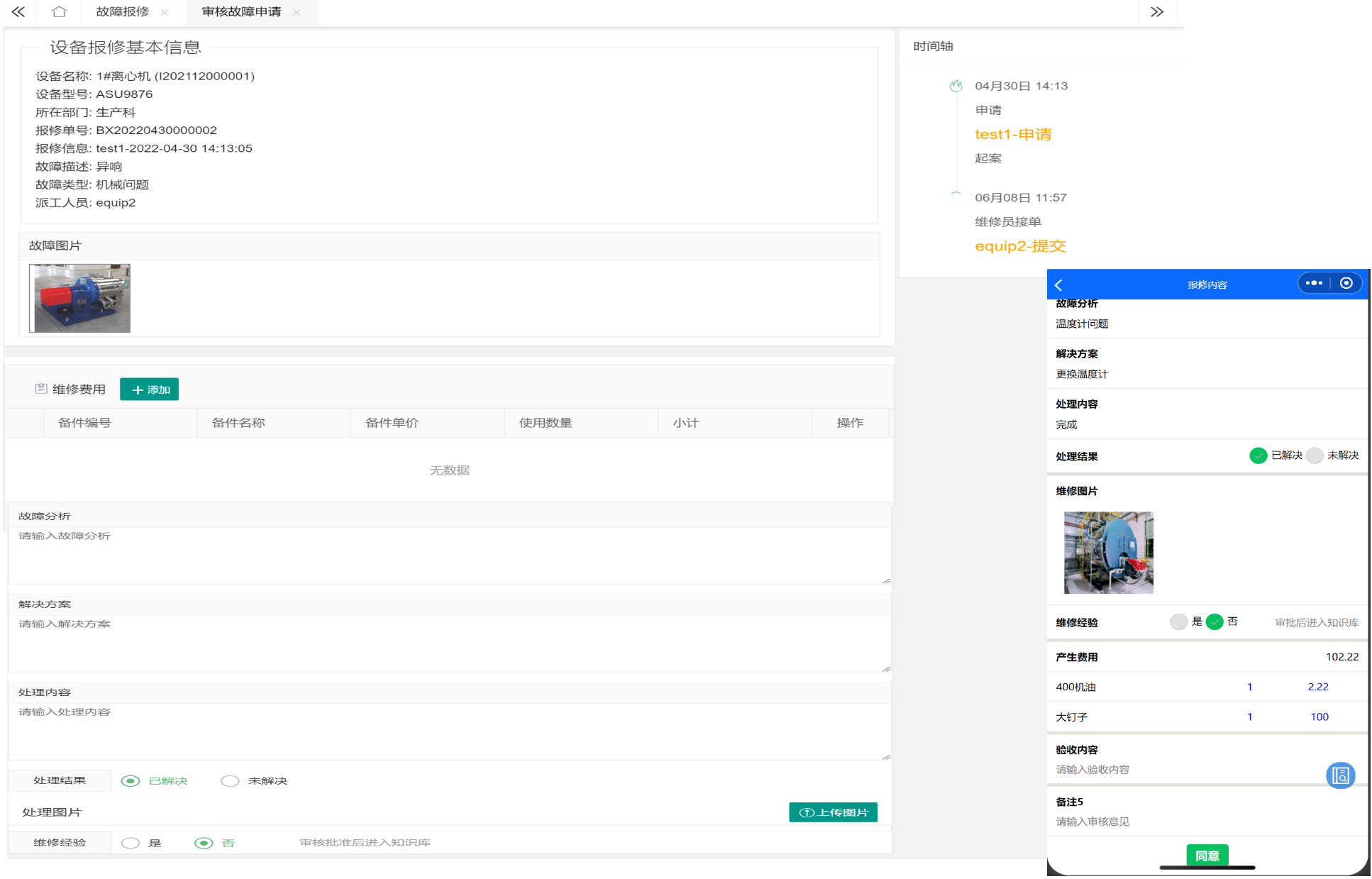Close the 故障报修 tab
The width and height of the screenshot is (1372, 879).
coord(165,12)
